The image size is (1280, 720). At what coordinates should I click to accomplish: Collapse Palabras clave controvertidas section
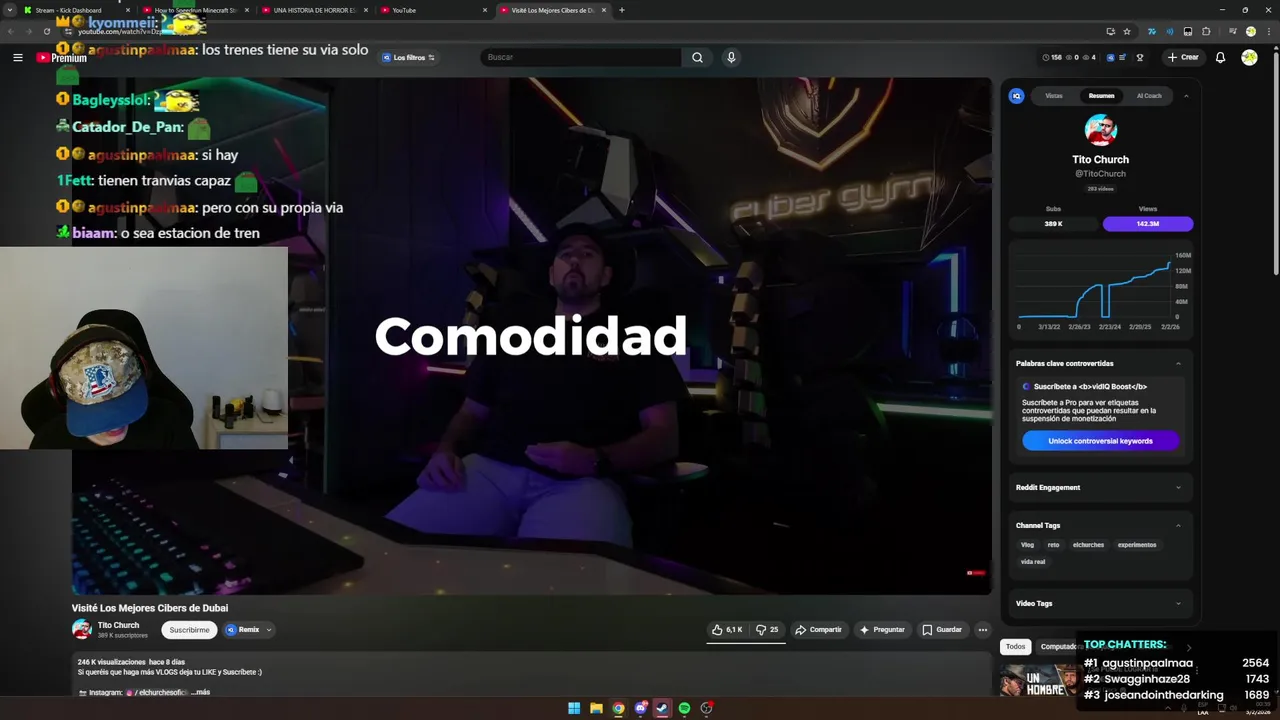pos(1178,363)
